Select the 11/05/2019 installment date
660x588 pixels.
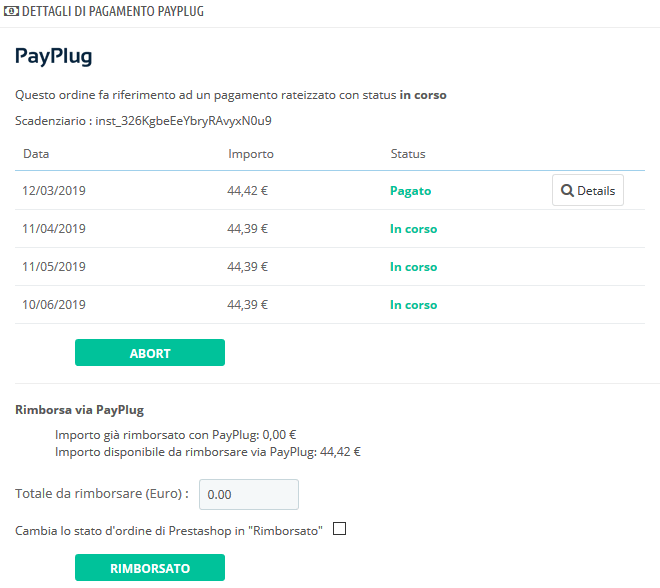coord(54,267)
